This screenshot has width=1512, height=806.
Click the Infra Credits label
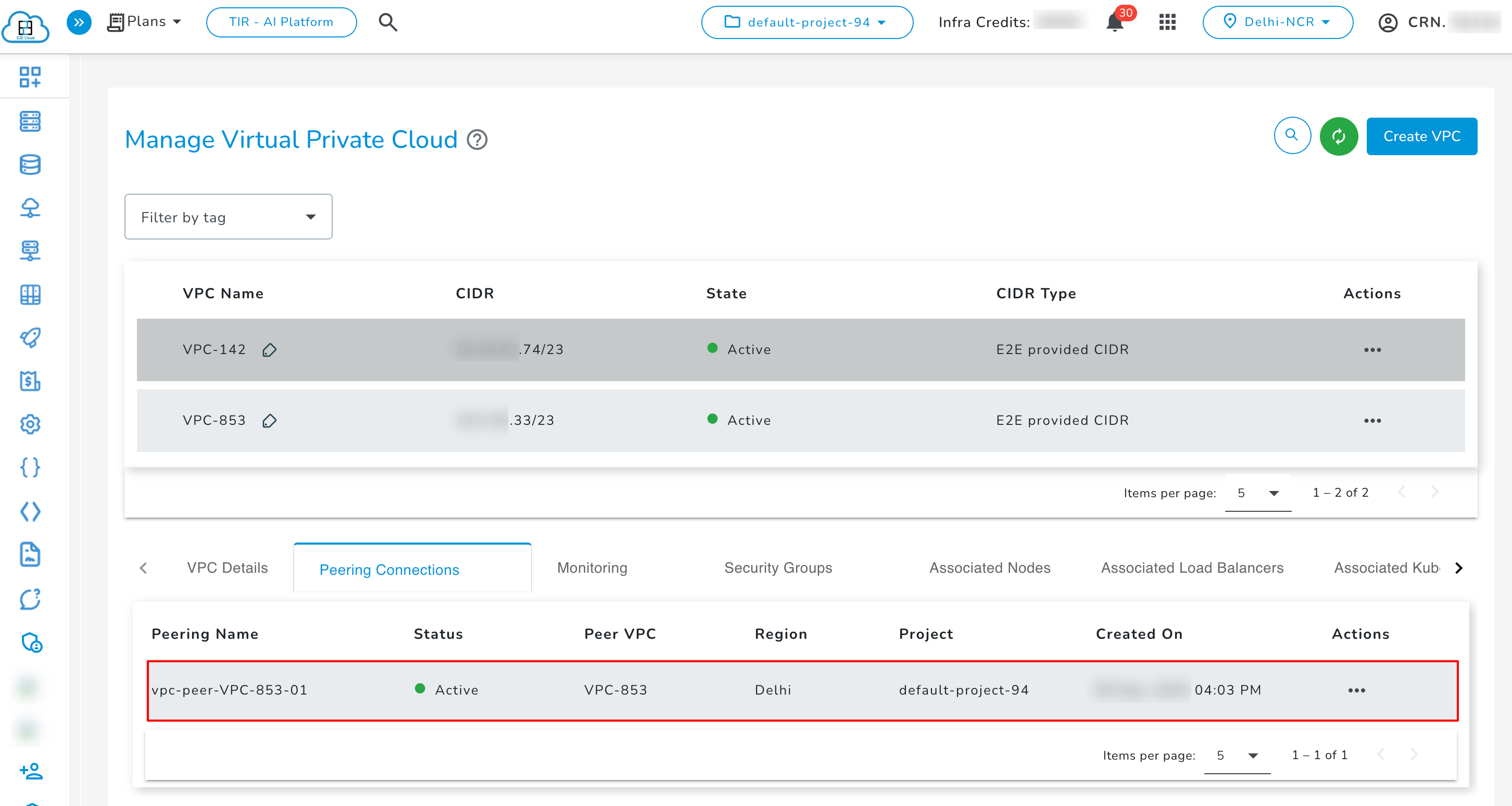click(984, 22)
